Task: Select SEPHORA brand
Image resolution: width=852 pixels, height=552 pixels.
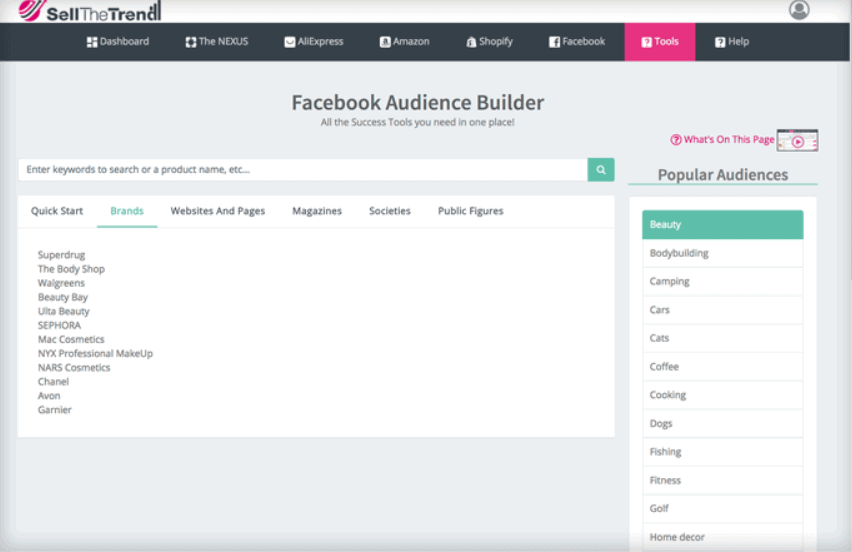Action: tap(59, 325)
